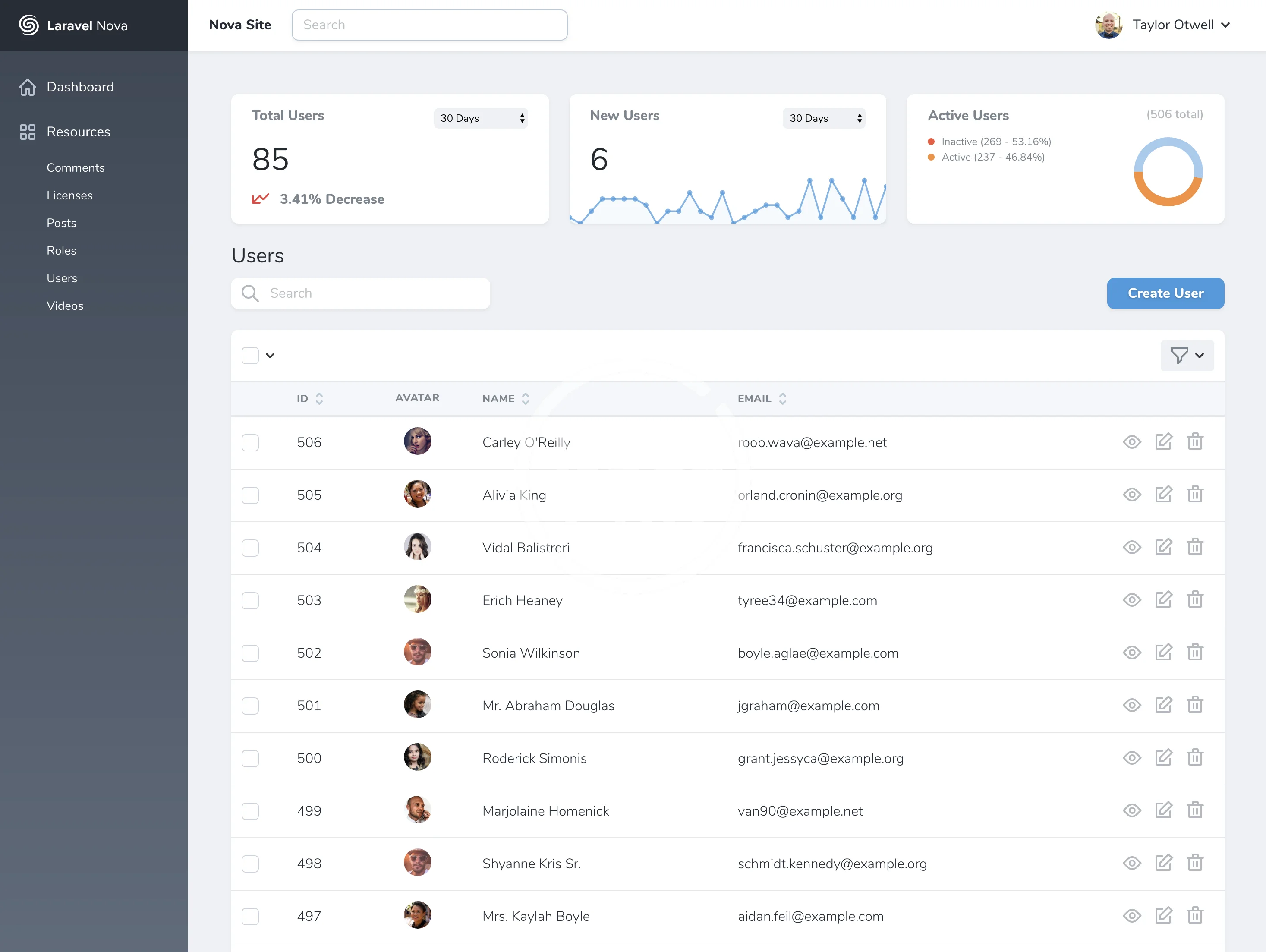Edit user 502 Sonia Wilkinson
The width and height of the screenshot is (1266, 952).
[1164, 652]
